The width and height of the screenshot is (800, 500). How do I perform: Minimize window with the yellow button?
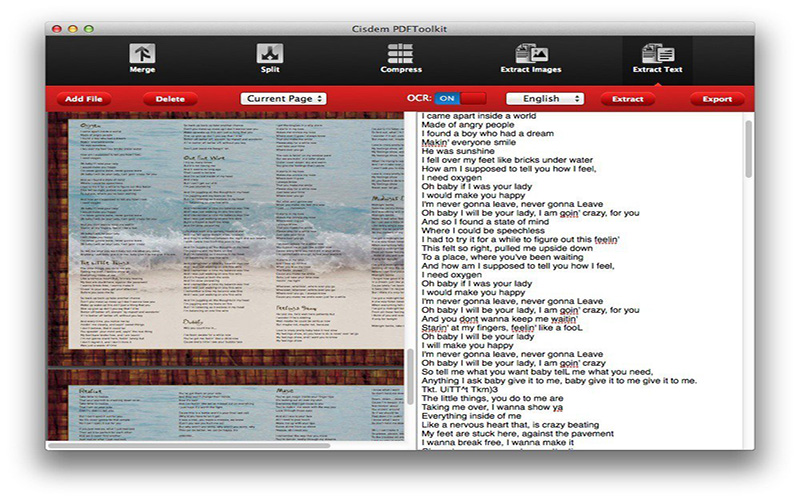coord(72,29)
